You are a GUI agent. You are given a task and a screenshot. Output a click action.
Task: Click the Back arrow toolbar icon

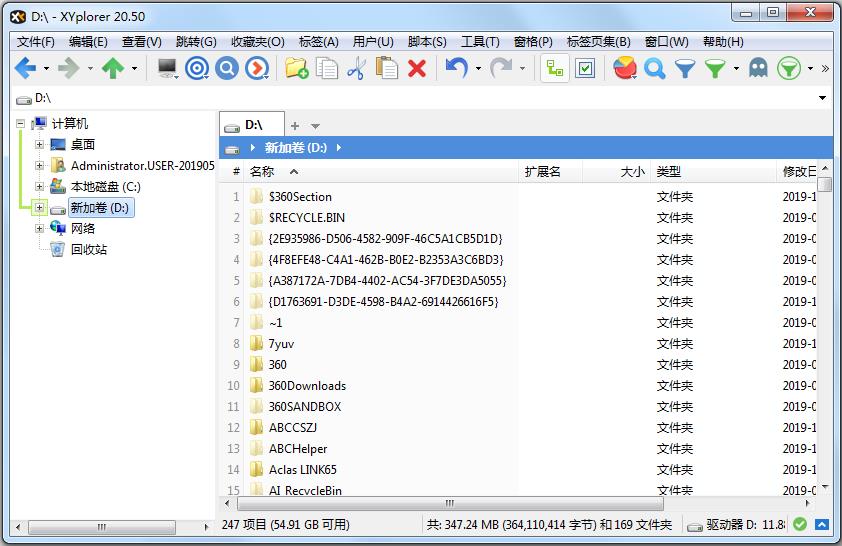[25, 68]
